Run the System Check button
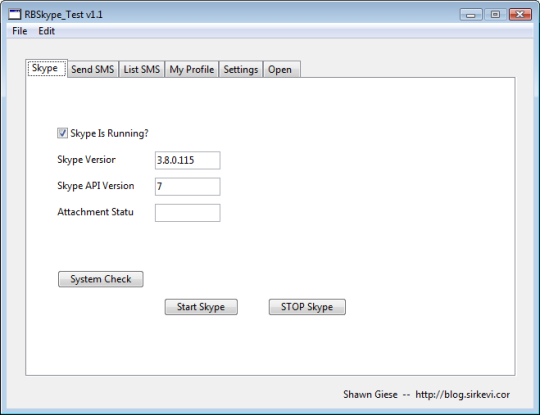540x415 pixels. (101, 279)
